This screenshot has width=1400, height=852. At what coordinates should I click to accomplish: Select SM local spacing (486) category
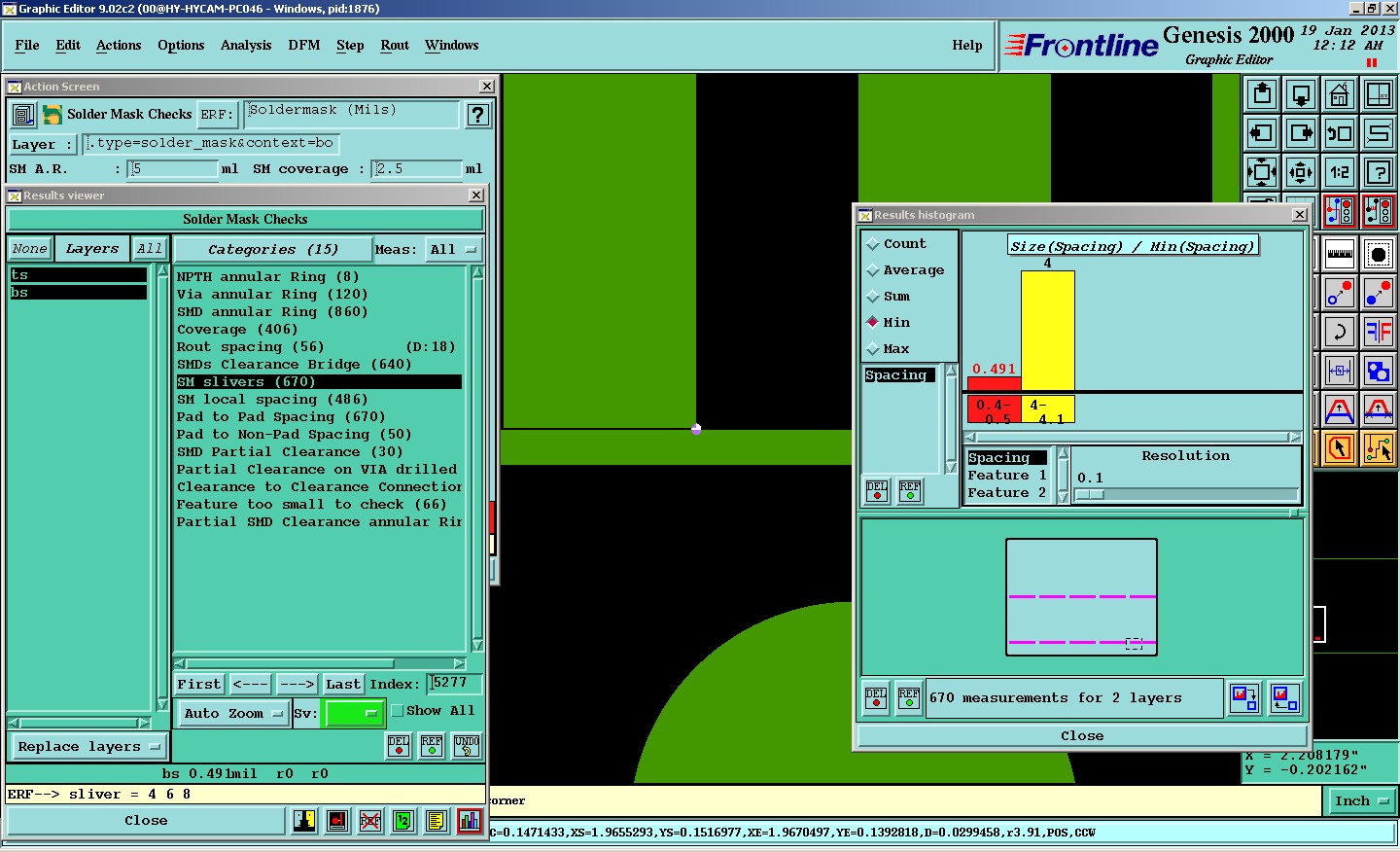coord(272,400)
